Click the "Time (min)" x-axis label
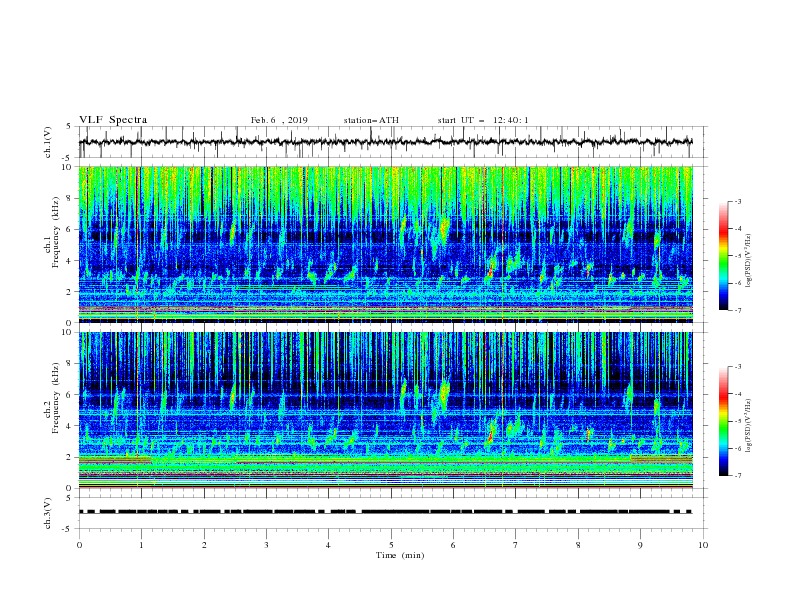Screen dimensions: 792x612 [x=400, y=555]
